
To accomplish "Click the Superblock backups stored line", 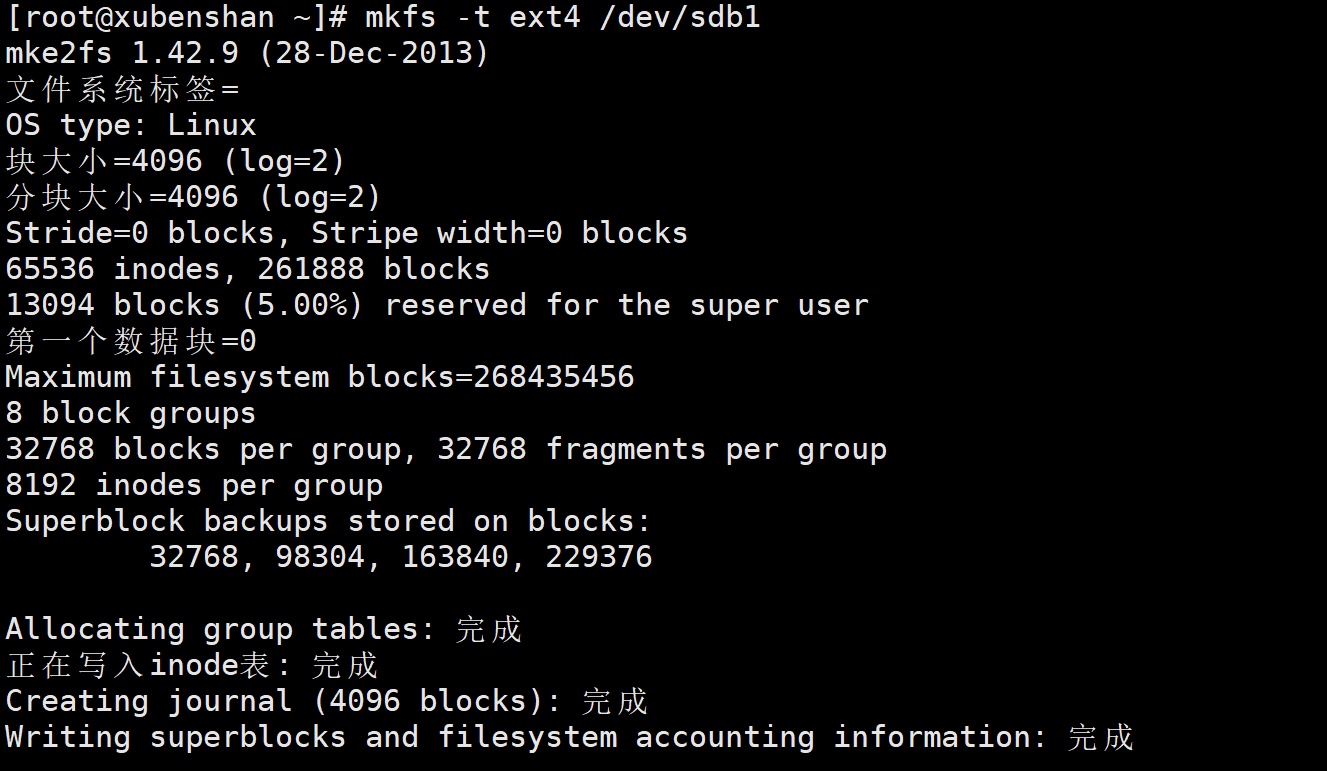I will [x=329, y=521].
